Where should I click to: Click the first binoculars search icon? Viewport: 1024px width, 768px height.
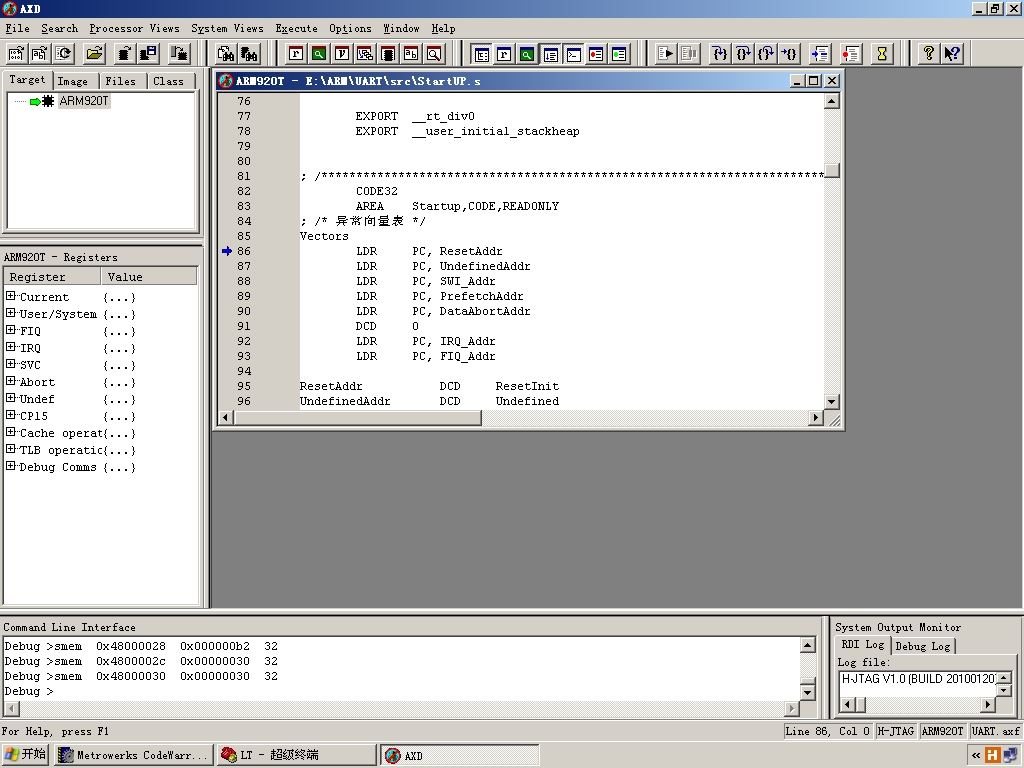click(x=226, y=54)
